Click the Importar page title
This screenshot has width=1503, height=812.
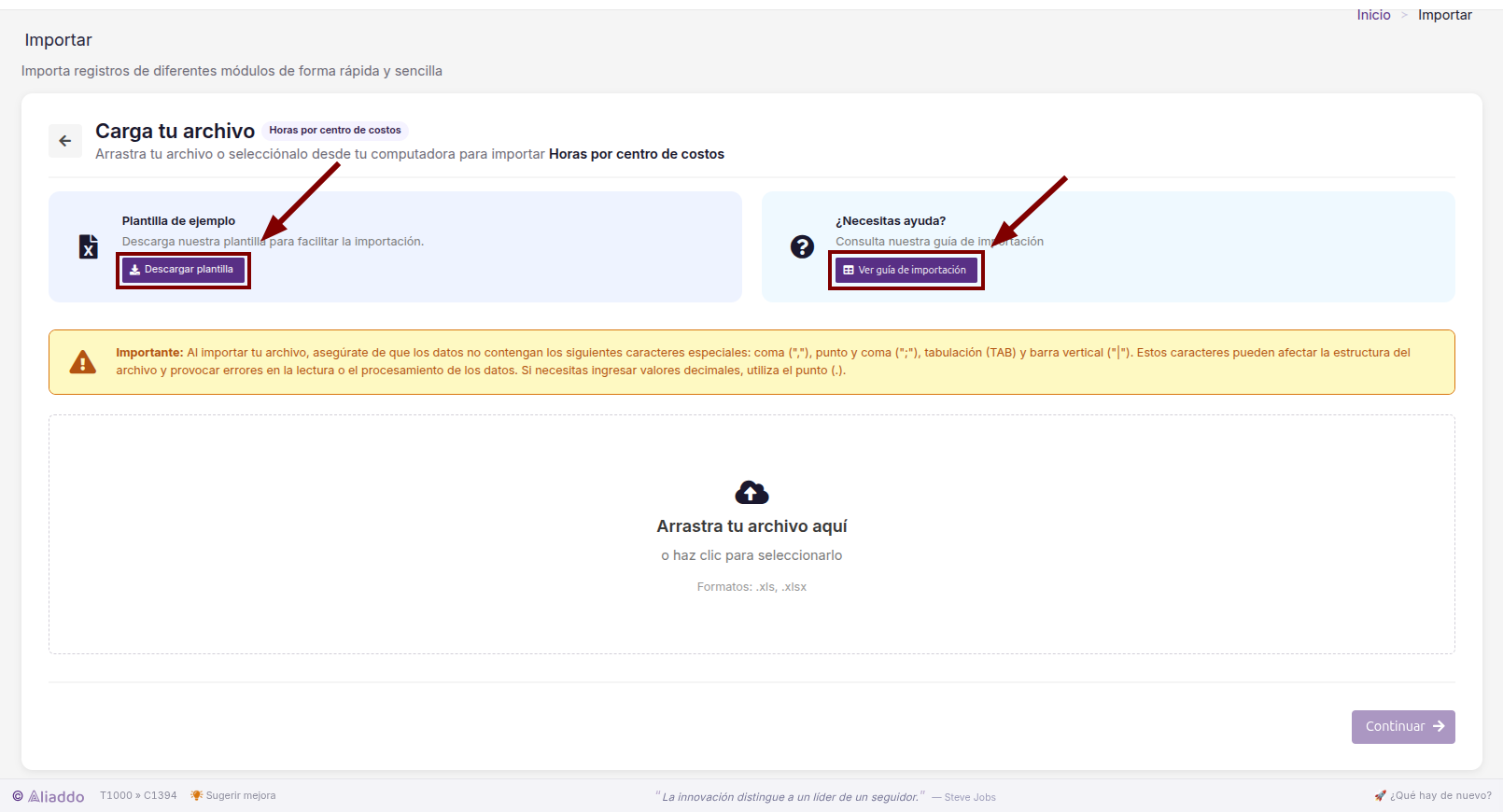(58, 40)
